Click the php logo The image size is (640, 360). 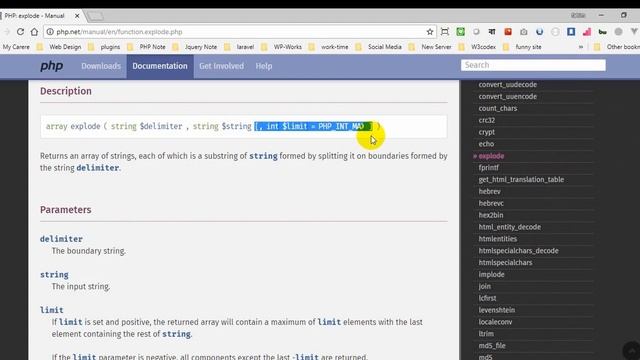(x=51, y=66)
